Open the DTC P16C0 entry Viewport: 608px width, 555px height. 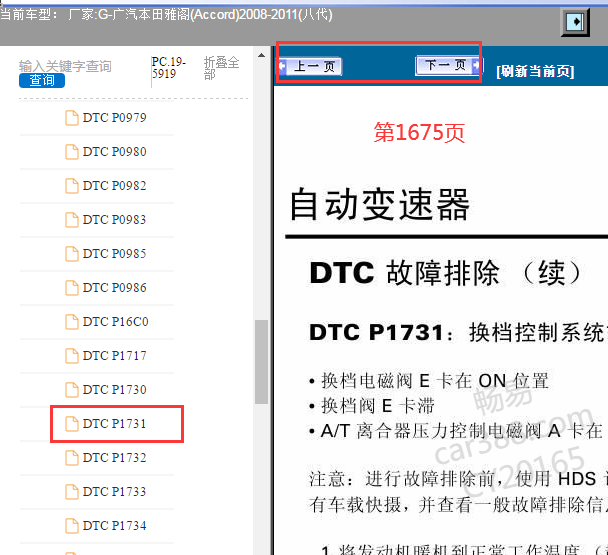115,322
